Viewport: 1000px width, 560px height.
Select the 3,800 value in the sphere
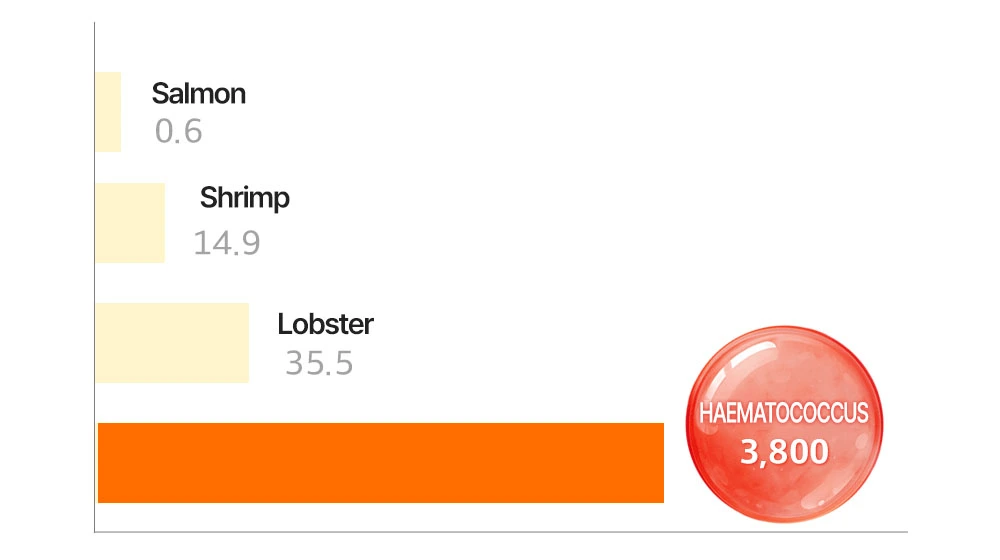785,452
